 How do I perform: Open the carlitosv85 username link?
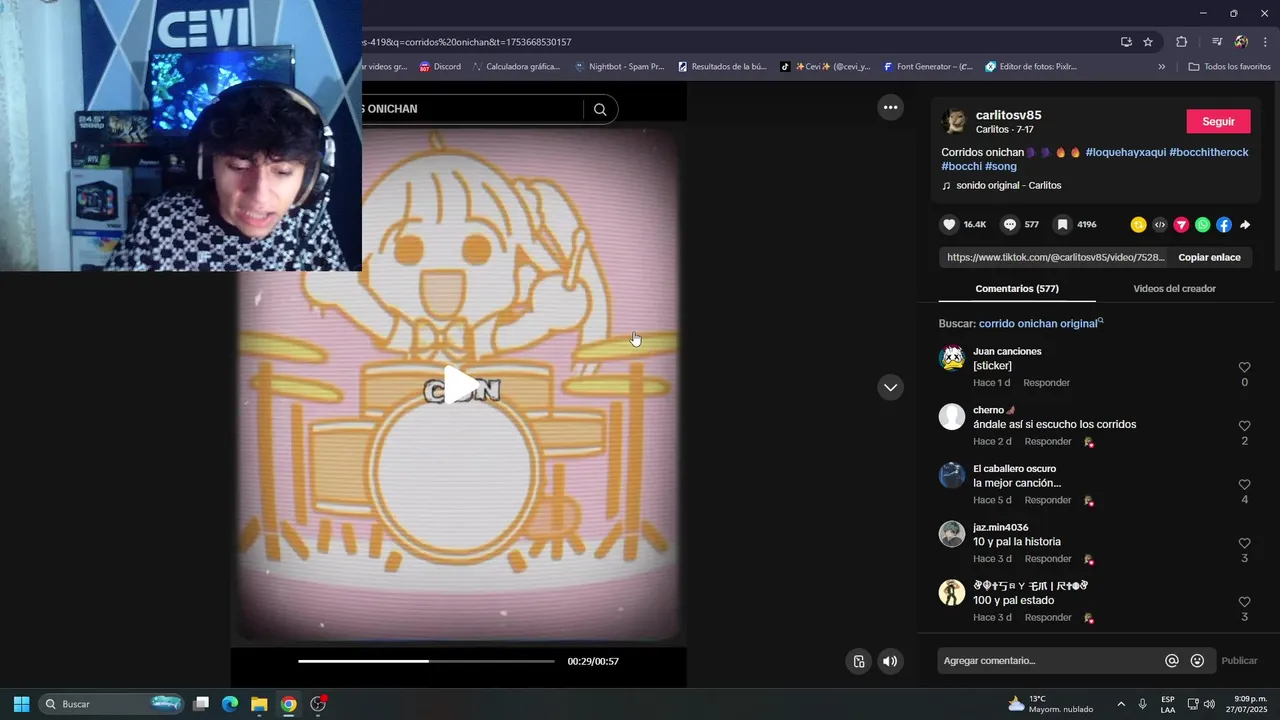click(x=1008, y=115)
